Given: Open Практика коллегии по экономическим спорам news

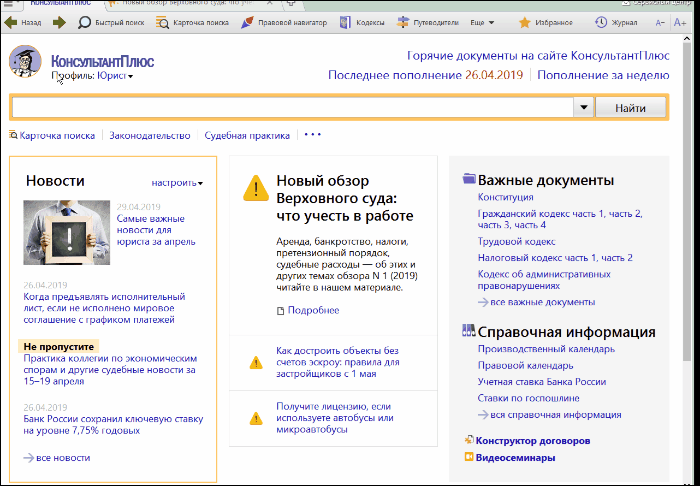Looking at the screenshot, I should pyautogui.click(x=110, y=370).
